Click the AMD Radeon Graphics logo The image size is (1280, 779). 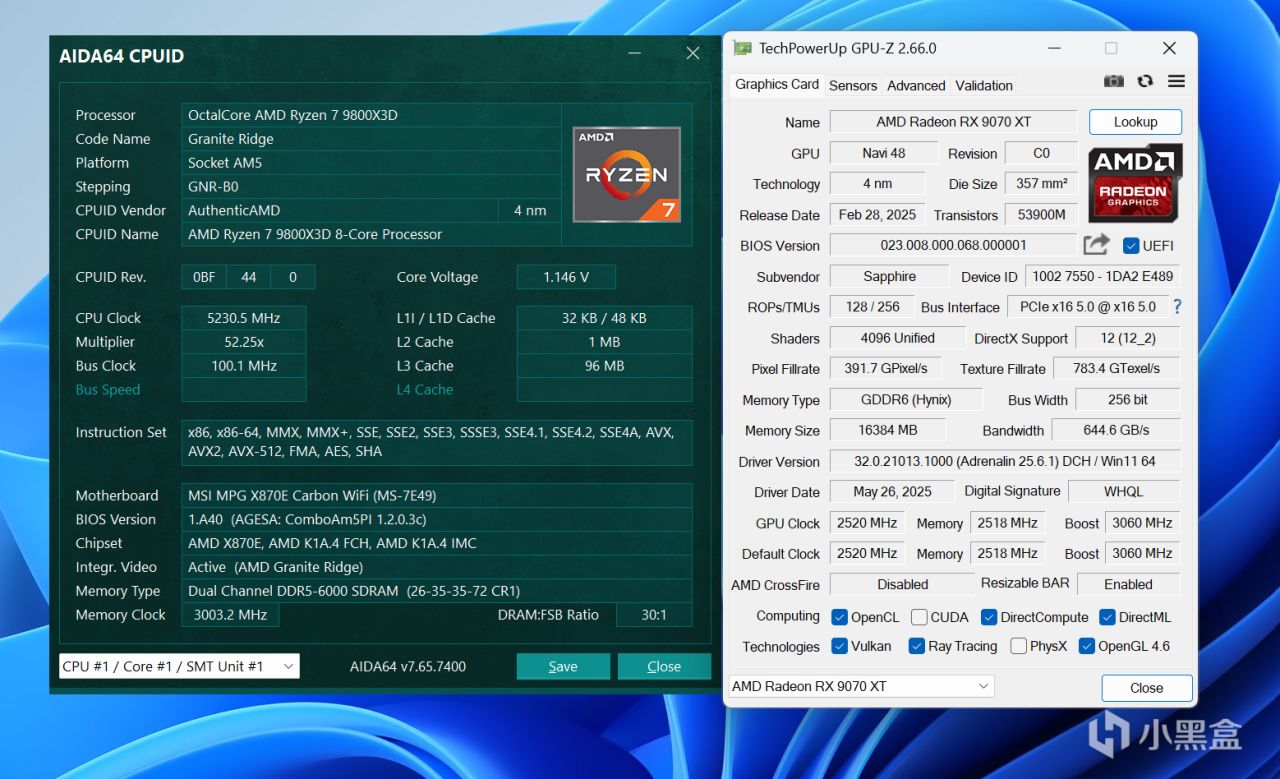tap(1136, 181)
